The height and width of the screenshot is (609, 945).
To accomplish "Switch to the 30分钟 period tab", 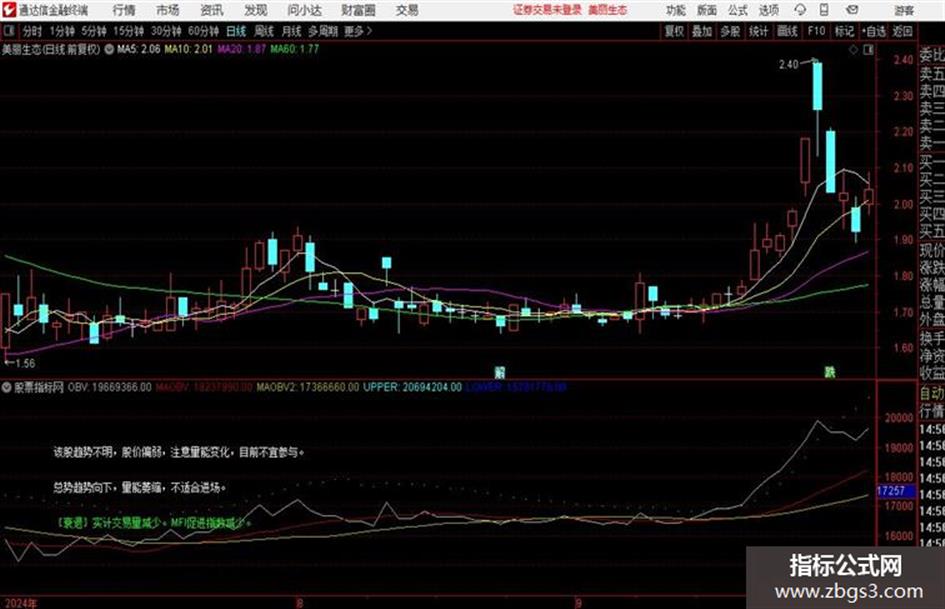I will click(x=166, y=31).
